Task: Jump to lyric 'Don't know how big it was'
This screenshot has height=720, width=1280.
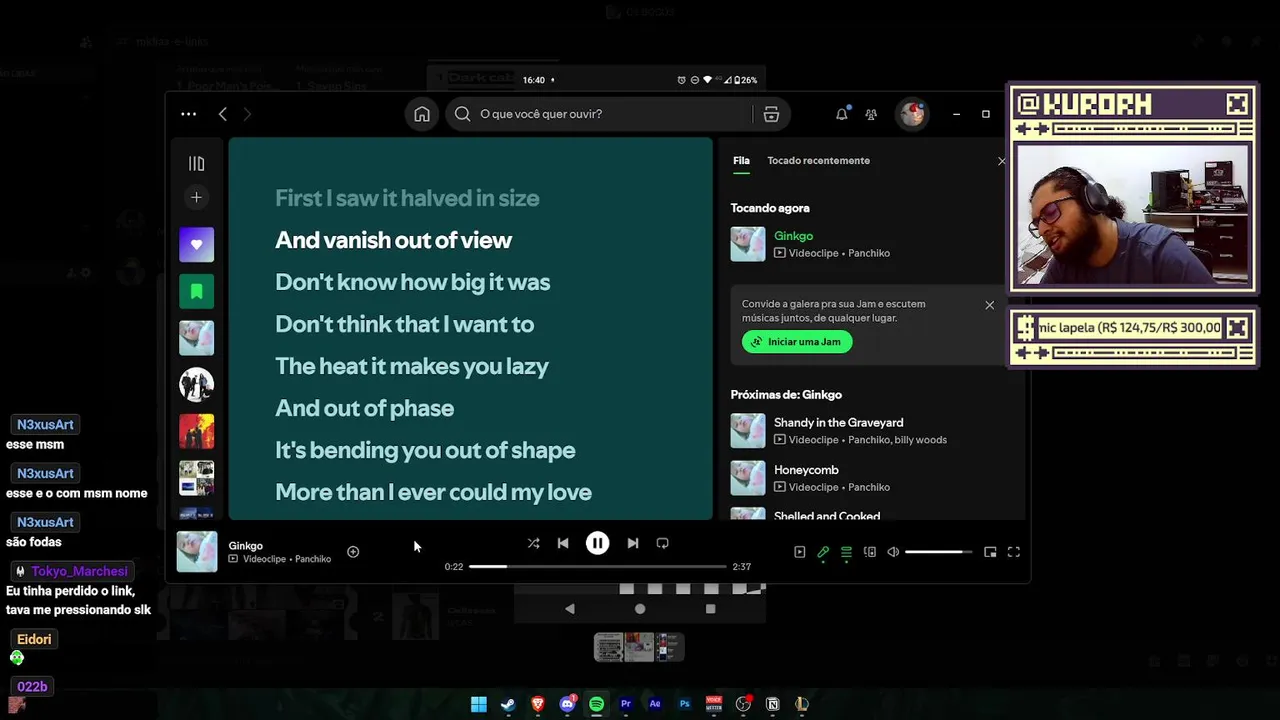Action: tap(412, 282)
